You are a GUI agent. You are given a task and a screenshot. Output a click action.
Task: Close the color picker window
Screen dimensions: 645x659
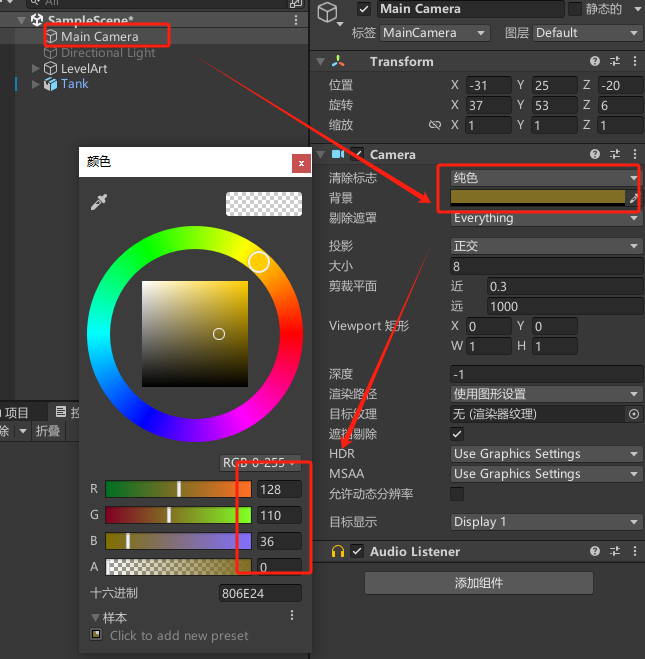point(301,163)
